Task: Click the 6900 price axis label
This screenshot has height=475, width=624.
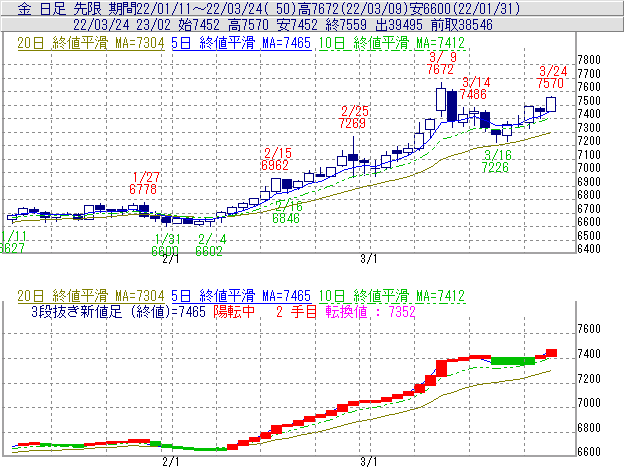Action: point(589,181)
